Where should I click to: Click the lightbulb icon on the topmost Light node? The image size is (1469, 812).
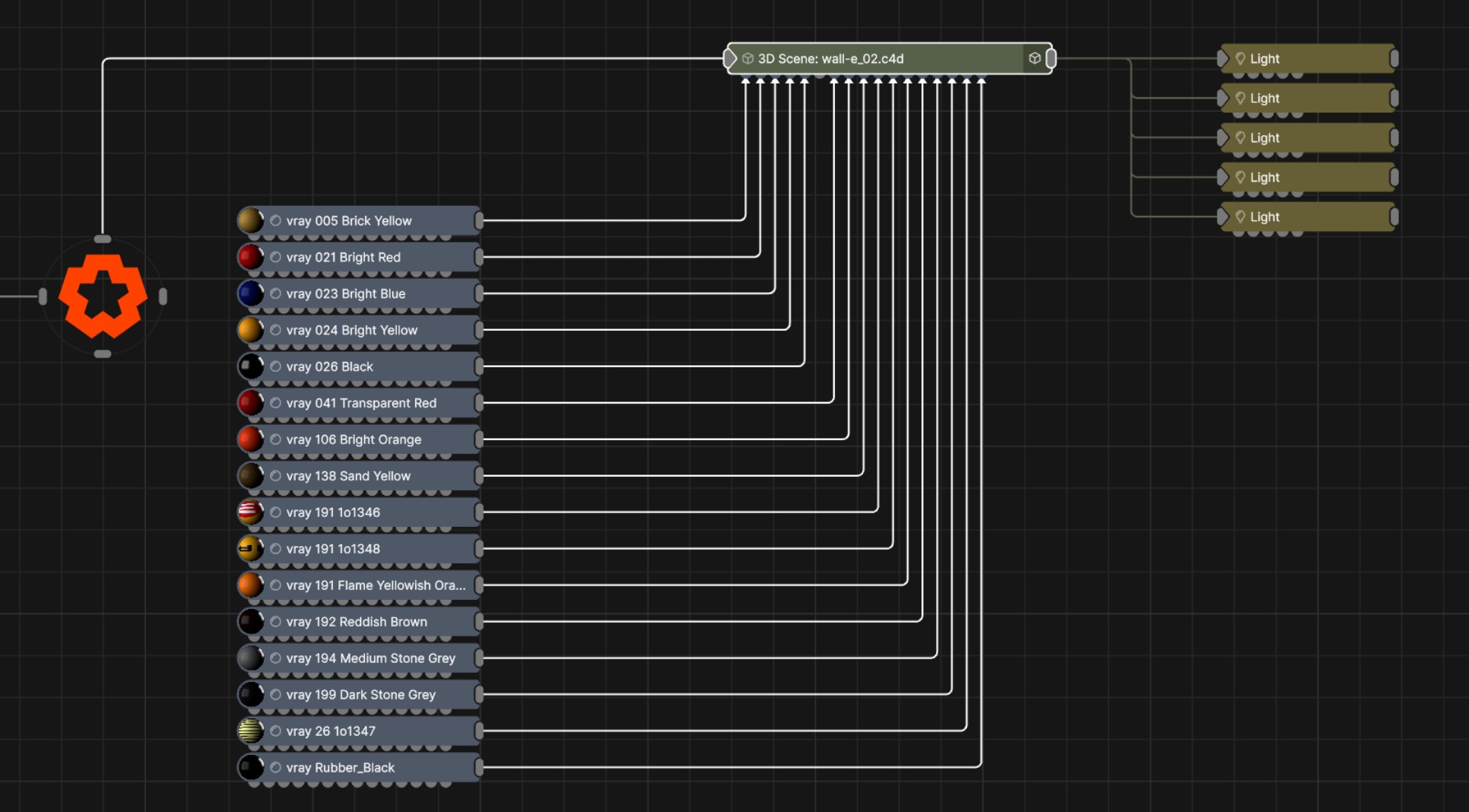pos(1240,59)
